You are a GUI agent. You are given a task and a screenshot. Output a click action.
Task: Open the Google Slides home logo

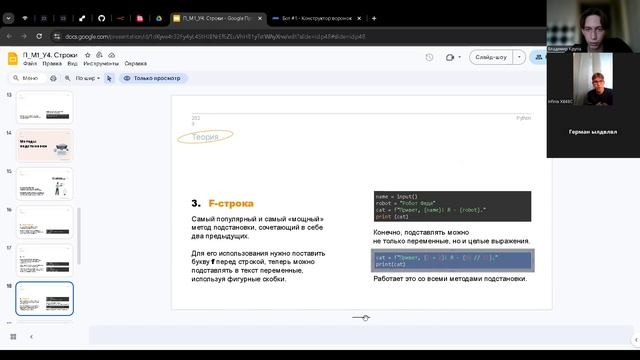click(13, 59)
